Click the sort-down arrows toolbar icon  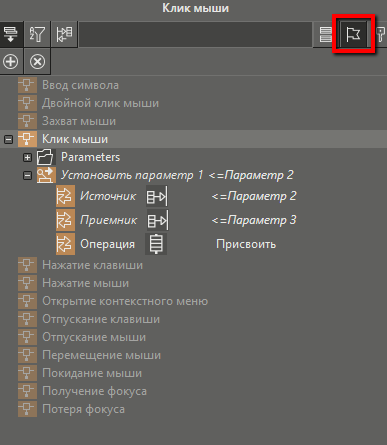tap(11, 34)
